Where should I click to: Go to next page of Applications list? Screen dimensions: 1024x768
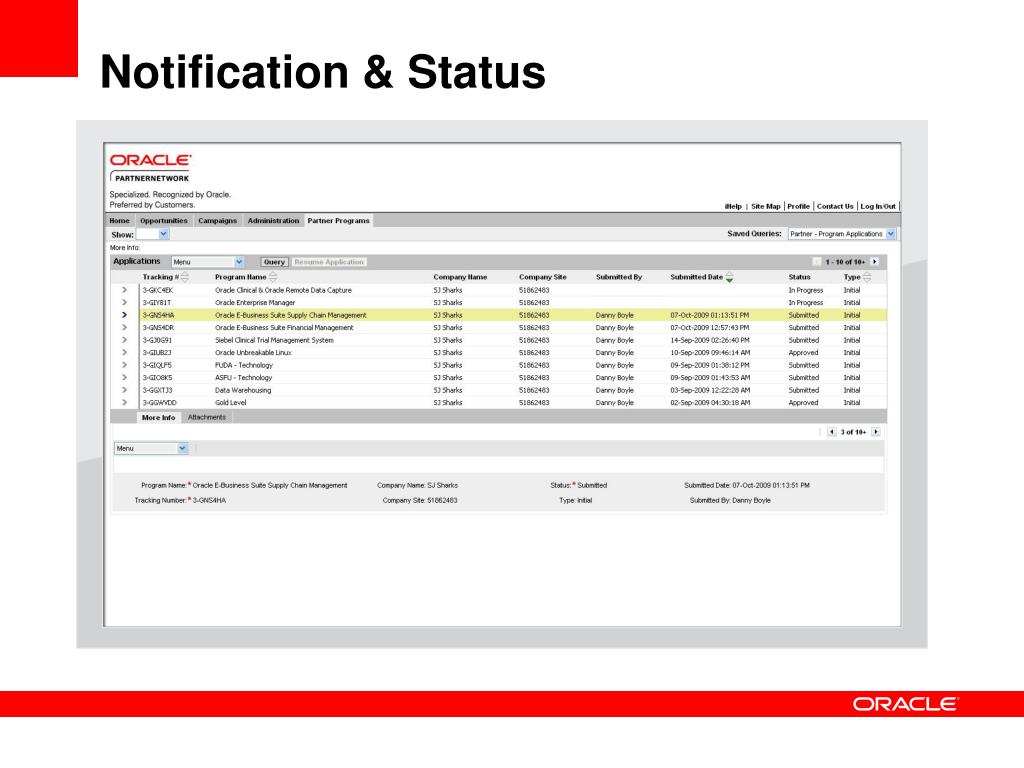874,262
